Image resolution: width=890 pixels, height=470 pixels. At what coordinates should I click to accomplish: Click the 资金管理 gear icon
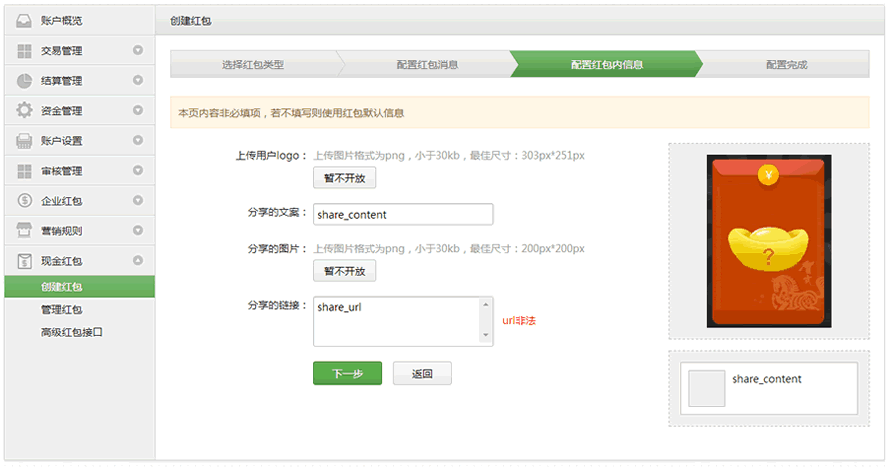(x=24, y=110)
